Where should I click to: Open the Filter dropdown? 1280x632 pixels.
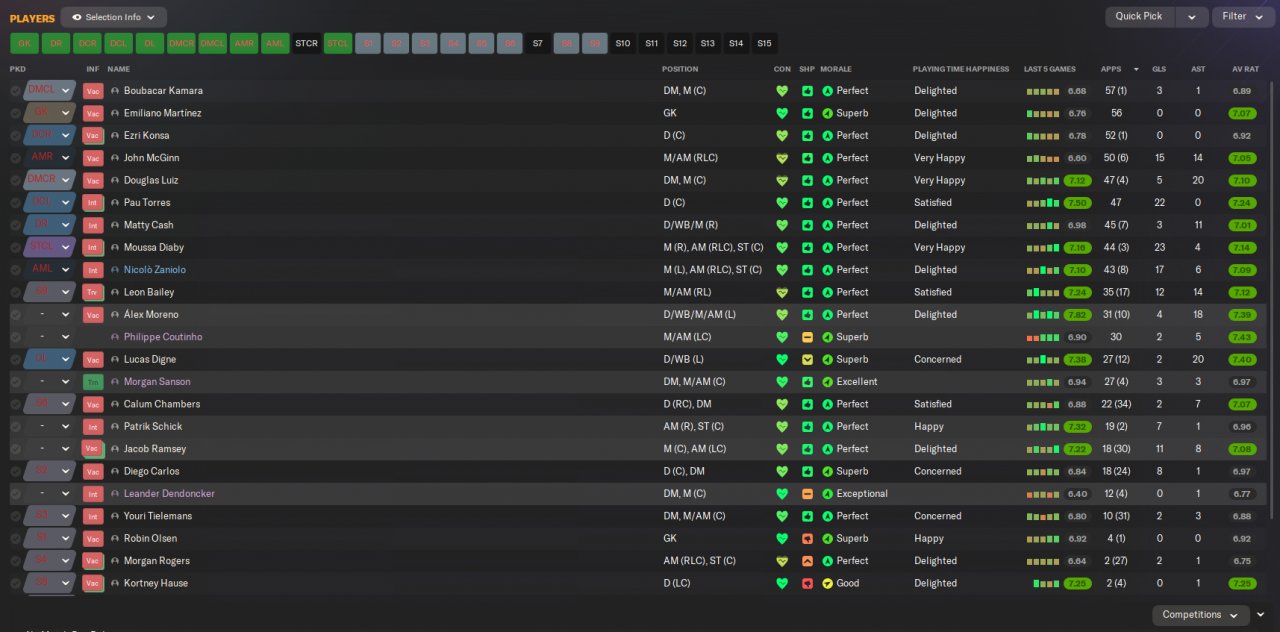tap(1243, 17)
